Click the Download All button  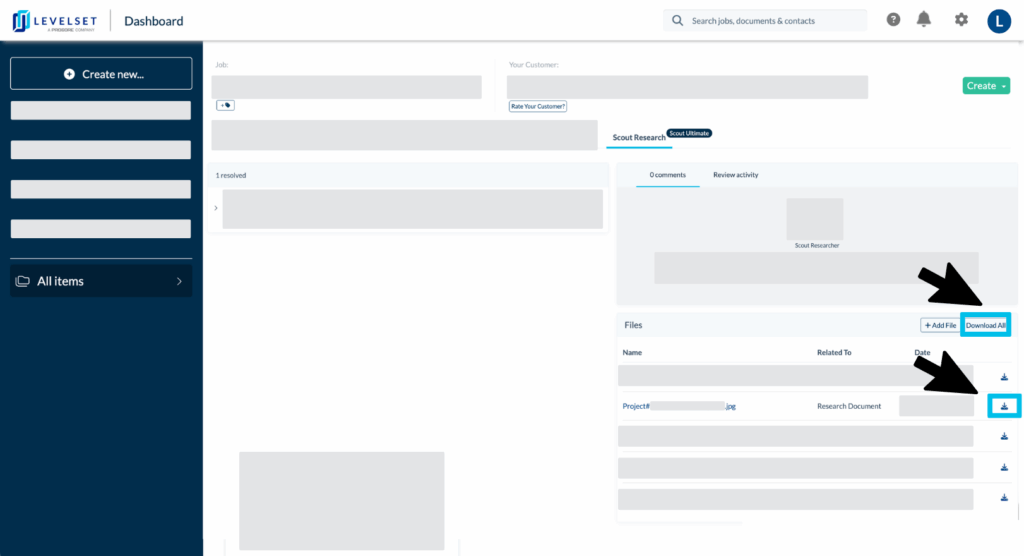click(985, 325)
